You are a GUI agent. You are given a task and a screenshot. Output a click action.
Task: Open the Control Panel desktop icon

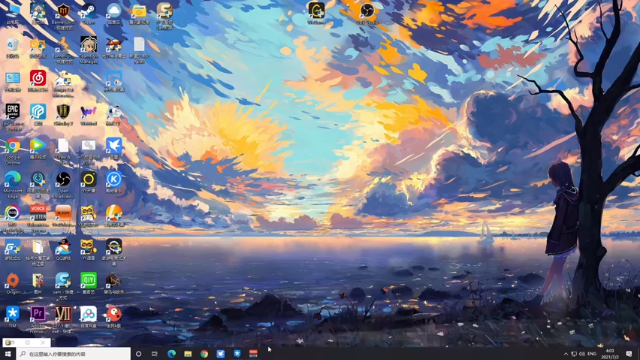coord(13,81)
